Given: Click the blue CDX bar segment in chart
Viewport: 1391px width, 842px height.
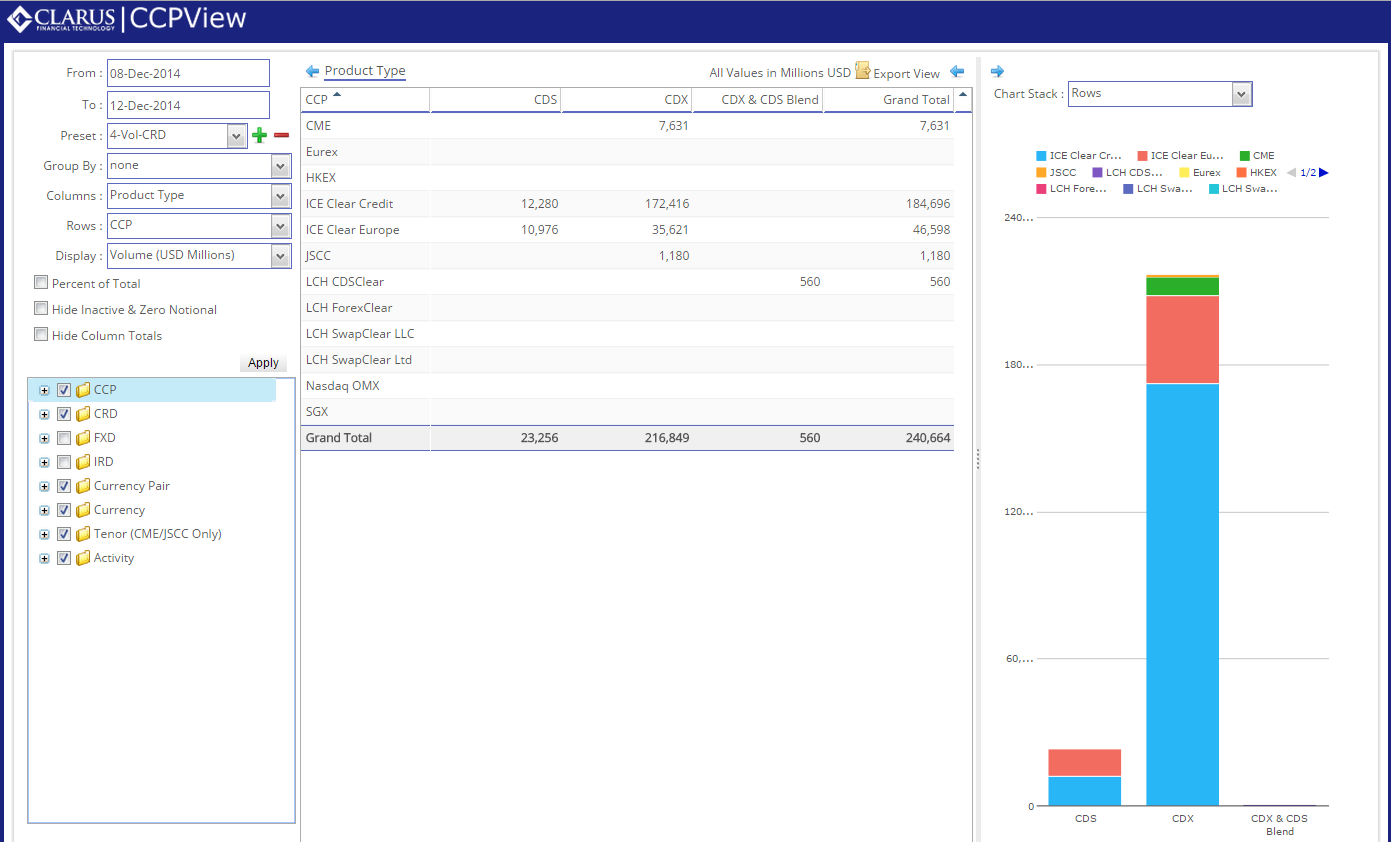Looking at the screenshot, I should point(1182,594).
